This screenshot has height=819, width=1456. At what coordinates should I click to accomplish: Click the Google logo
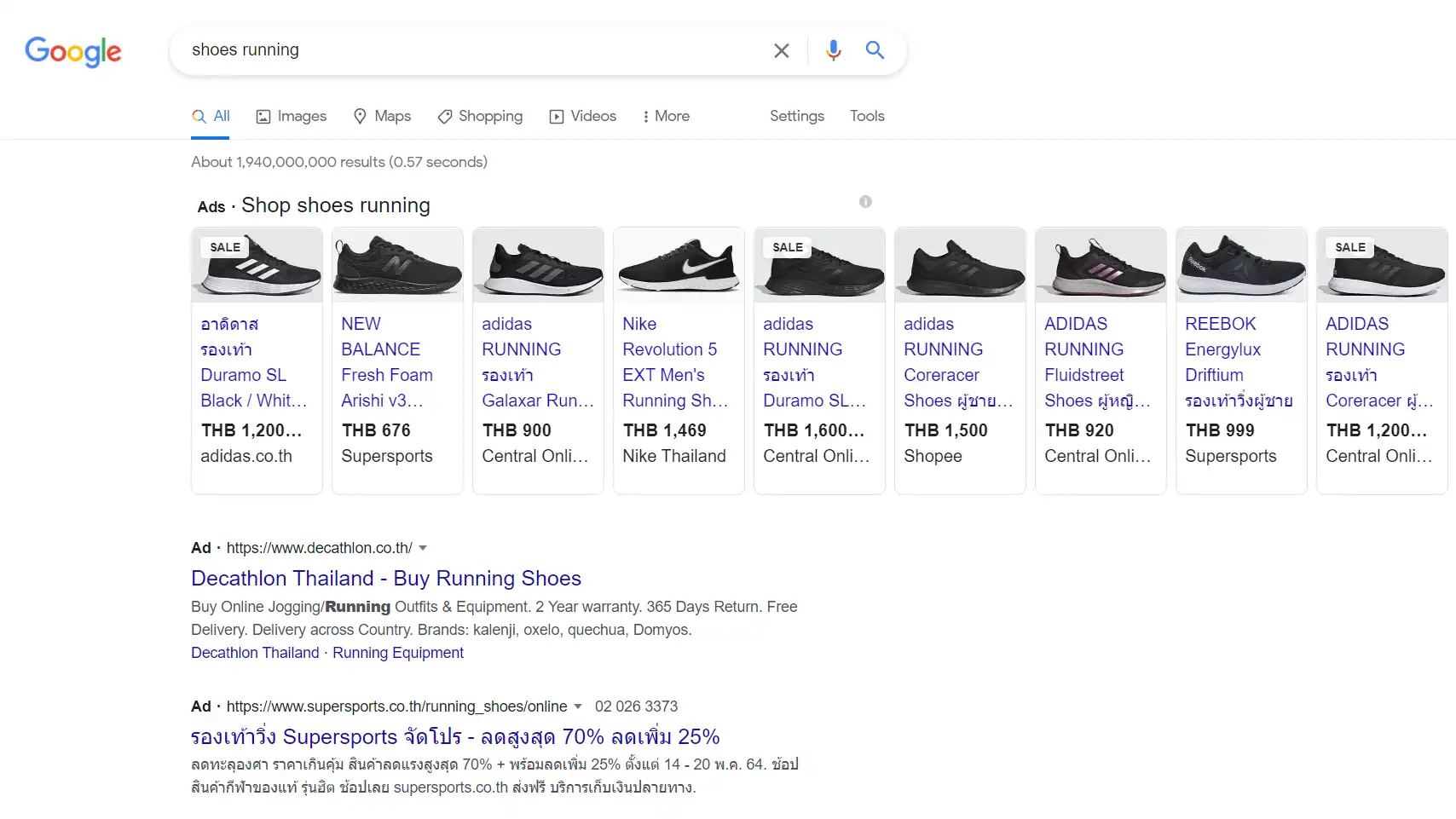pyautogui.click(x=73, y=52)
